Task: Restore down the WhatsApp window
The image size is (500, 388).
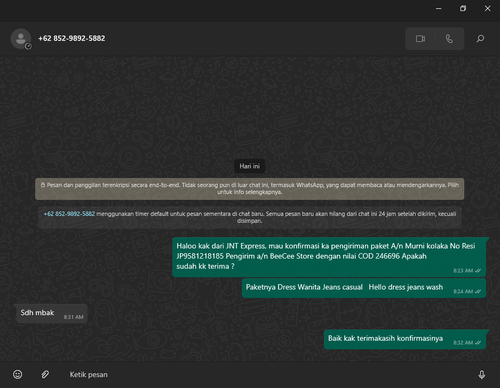Action: pyautogui.click(x=463, y=8)
